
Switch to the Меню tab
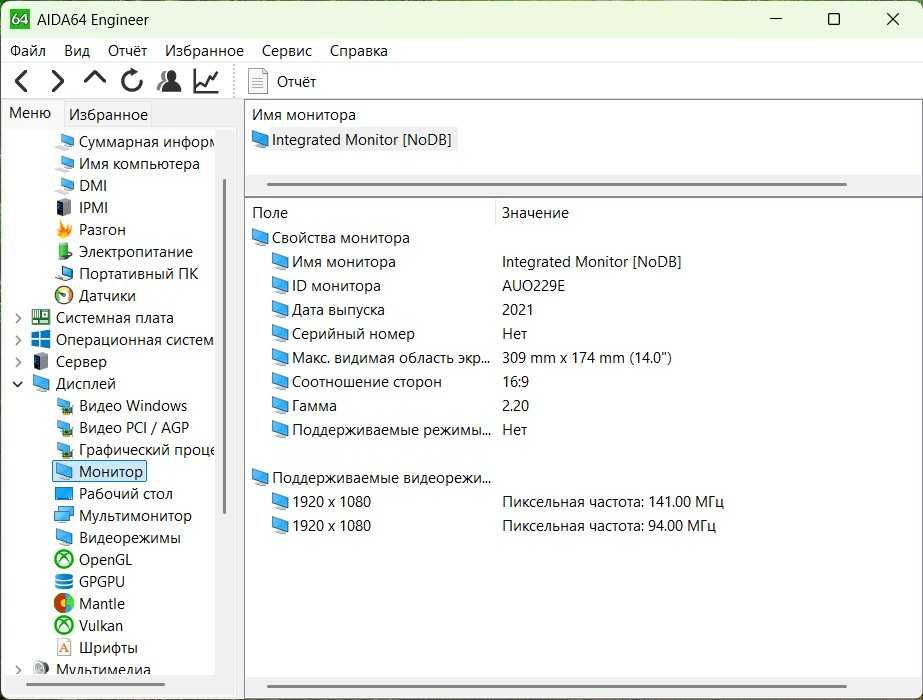(x=30, y=113)
